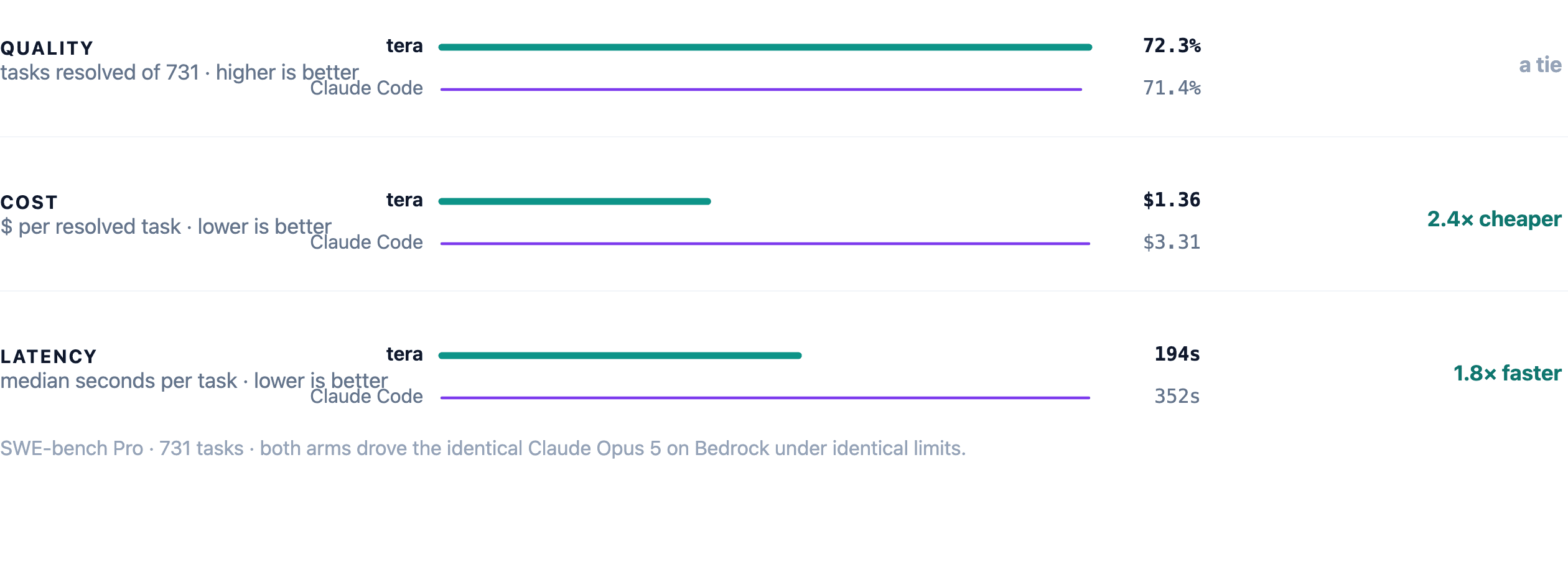Select the Claude Code latency bar
The width and height of the screenshot is (1568, 562).
[765, 398]
